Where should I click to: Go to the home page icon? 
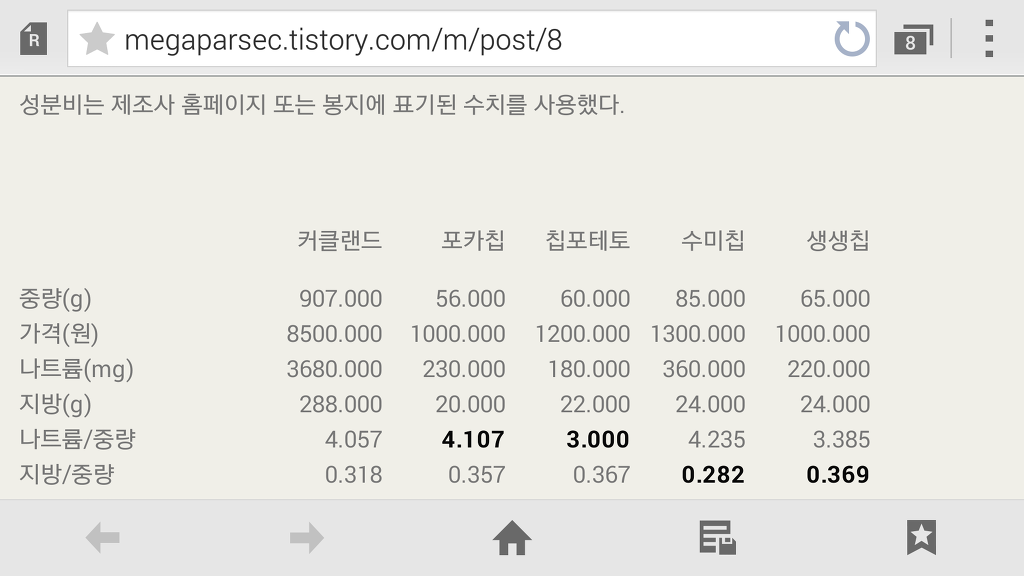(x=512, y=537)
